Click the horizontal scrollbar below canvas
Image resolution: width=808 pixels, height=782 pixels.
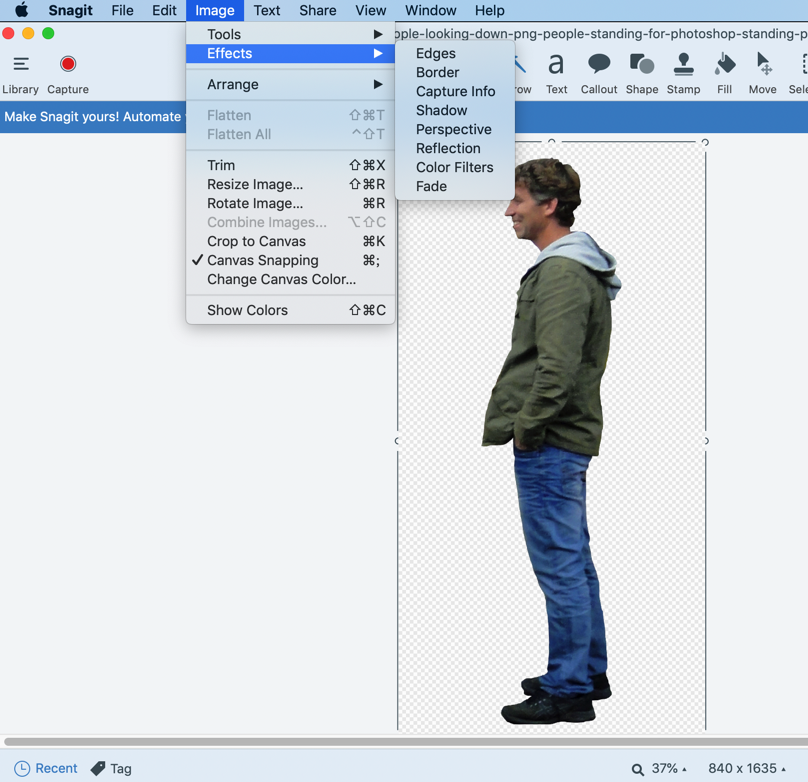(400, 742)
